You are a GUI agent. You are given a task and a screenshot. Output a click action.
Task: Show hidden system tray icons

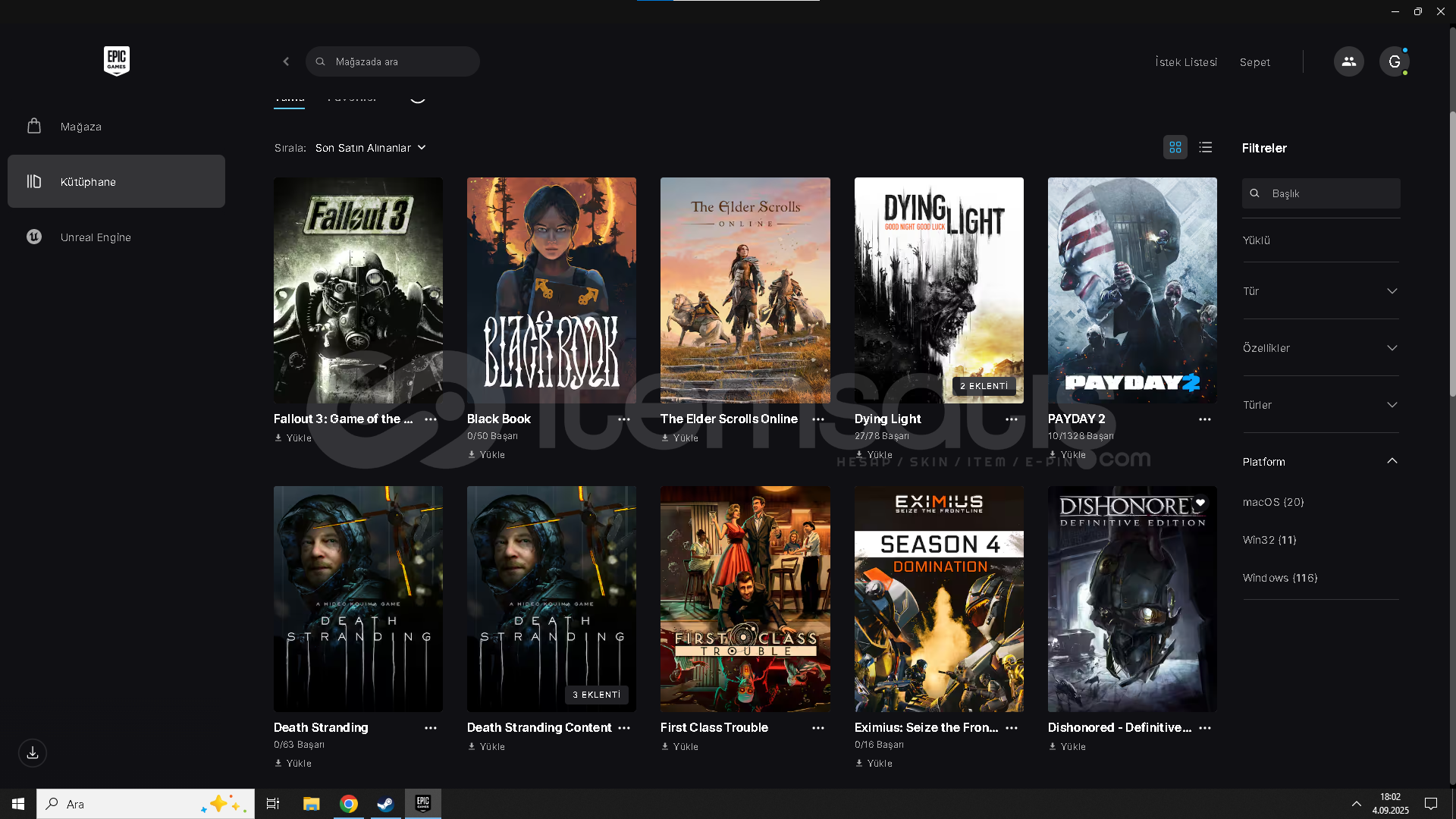(1356, 804)
